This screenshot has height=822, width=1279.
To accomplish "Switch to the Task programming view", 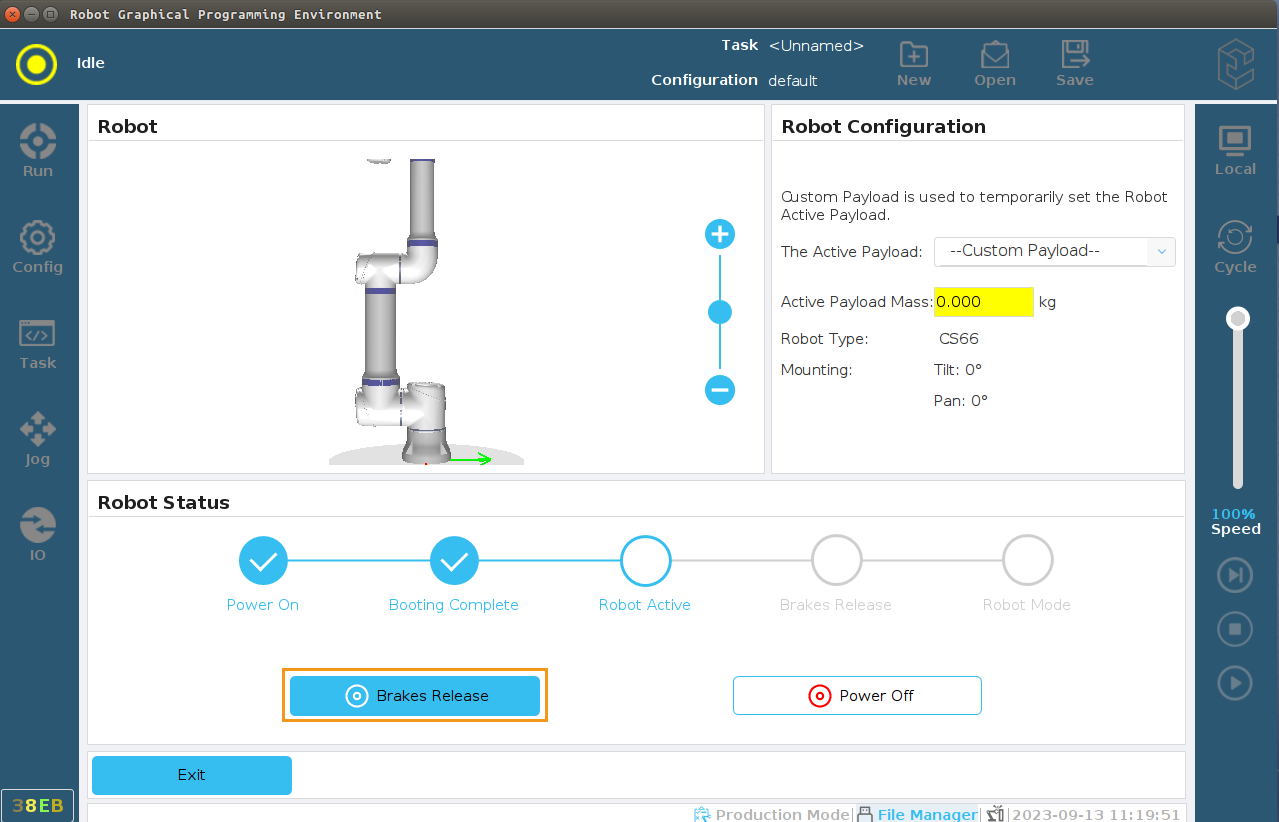I will [38, 343].
